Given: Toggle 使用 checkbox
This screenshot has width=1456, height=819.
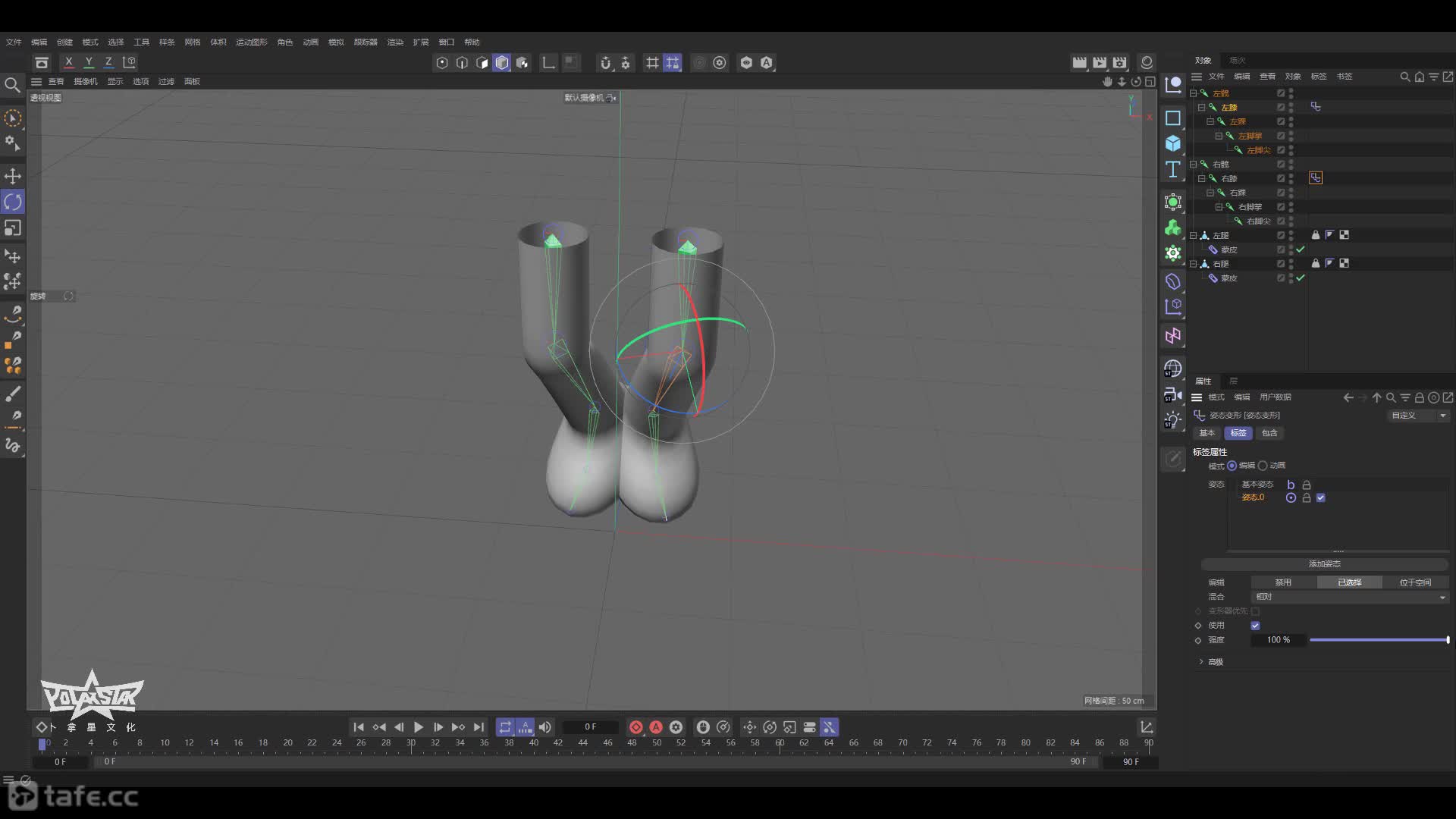Looking at the screenshot, I should [x=1255, y=626].
